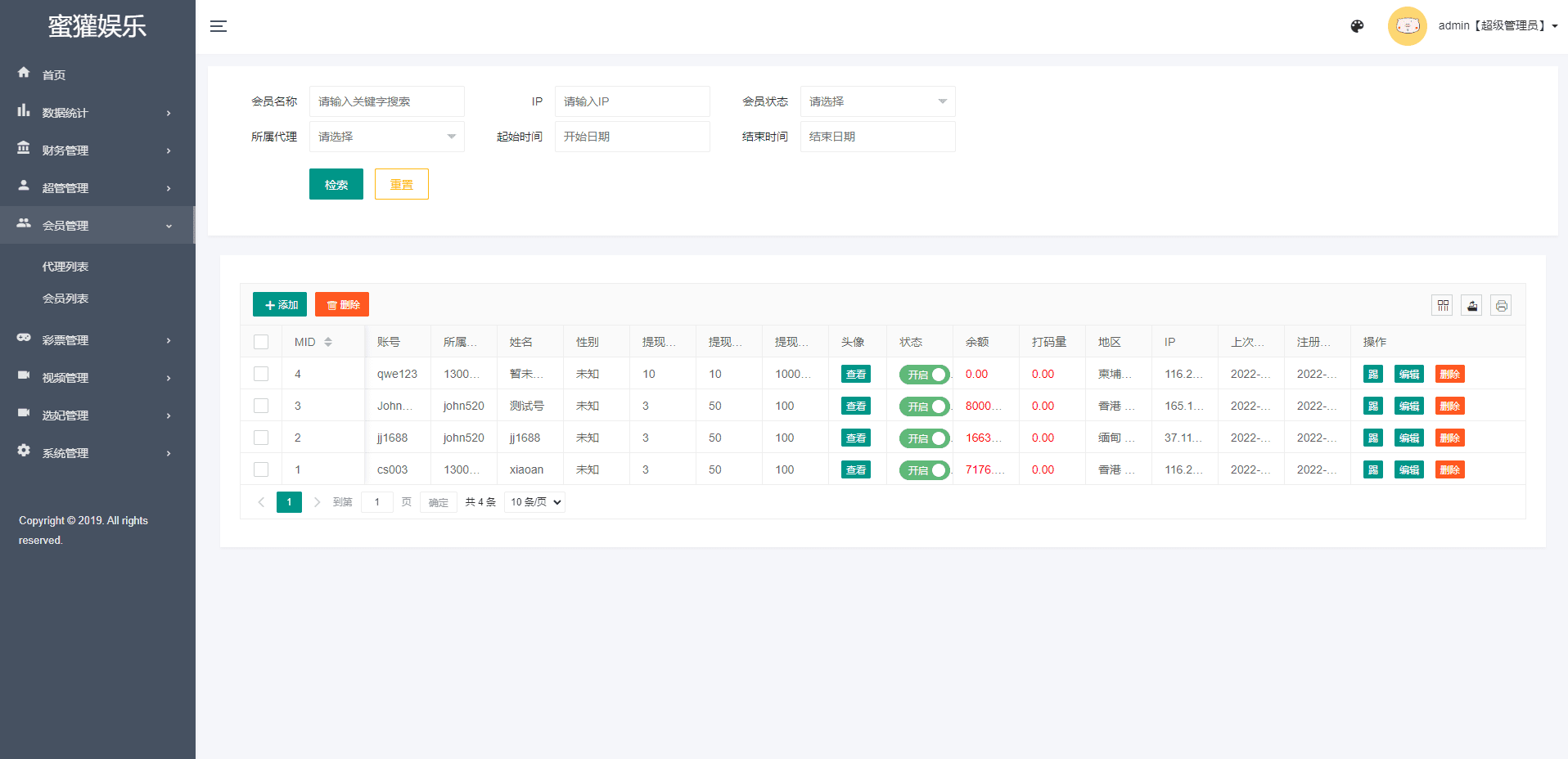Click the 添加 add button

click(x=280, y=304)
